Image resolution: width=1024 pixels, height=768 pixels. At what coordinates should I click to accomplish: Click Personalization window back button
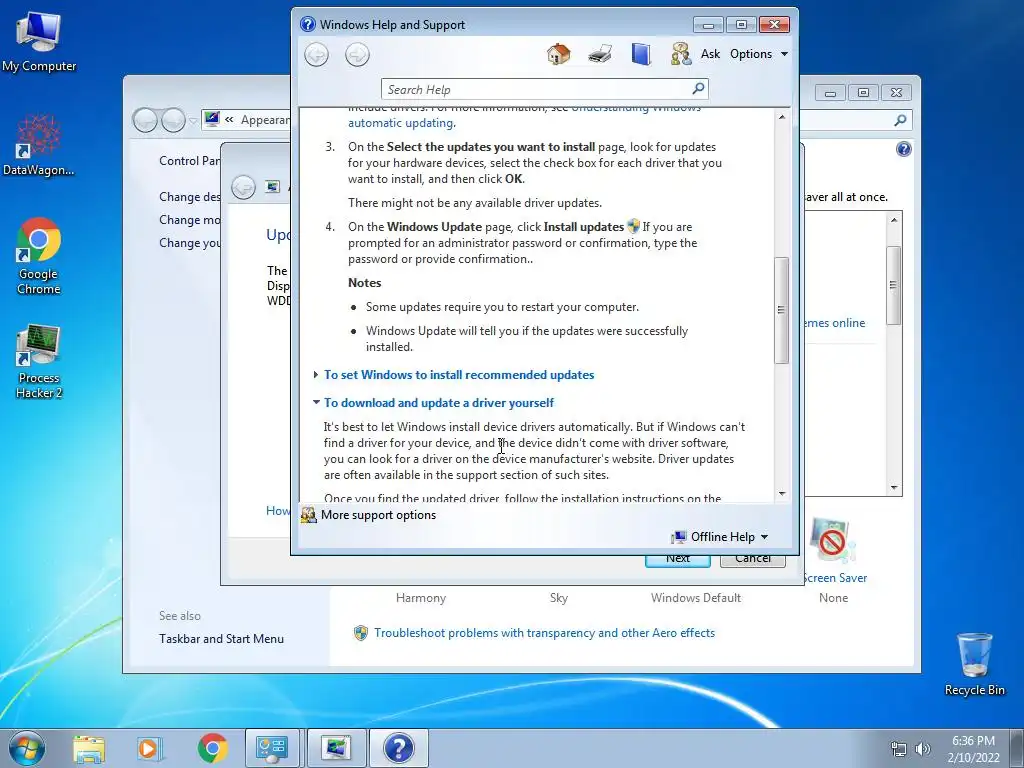[x=145, y=120]
